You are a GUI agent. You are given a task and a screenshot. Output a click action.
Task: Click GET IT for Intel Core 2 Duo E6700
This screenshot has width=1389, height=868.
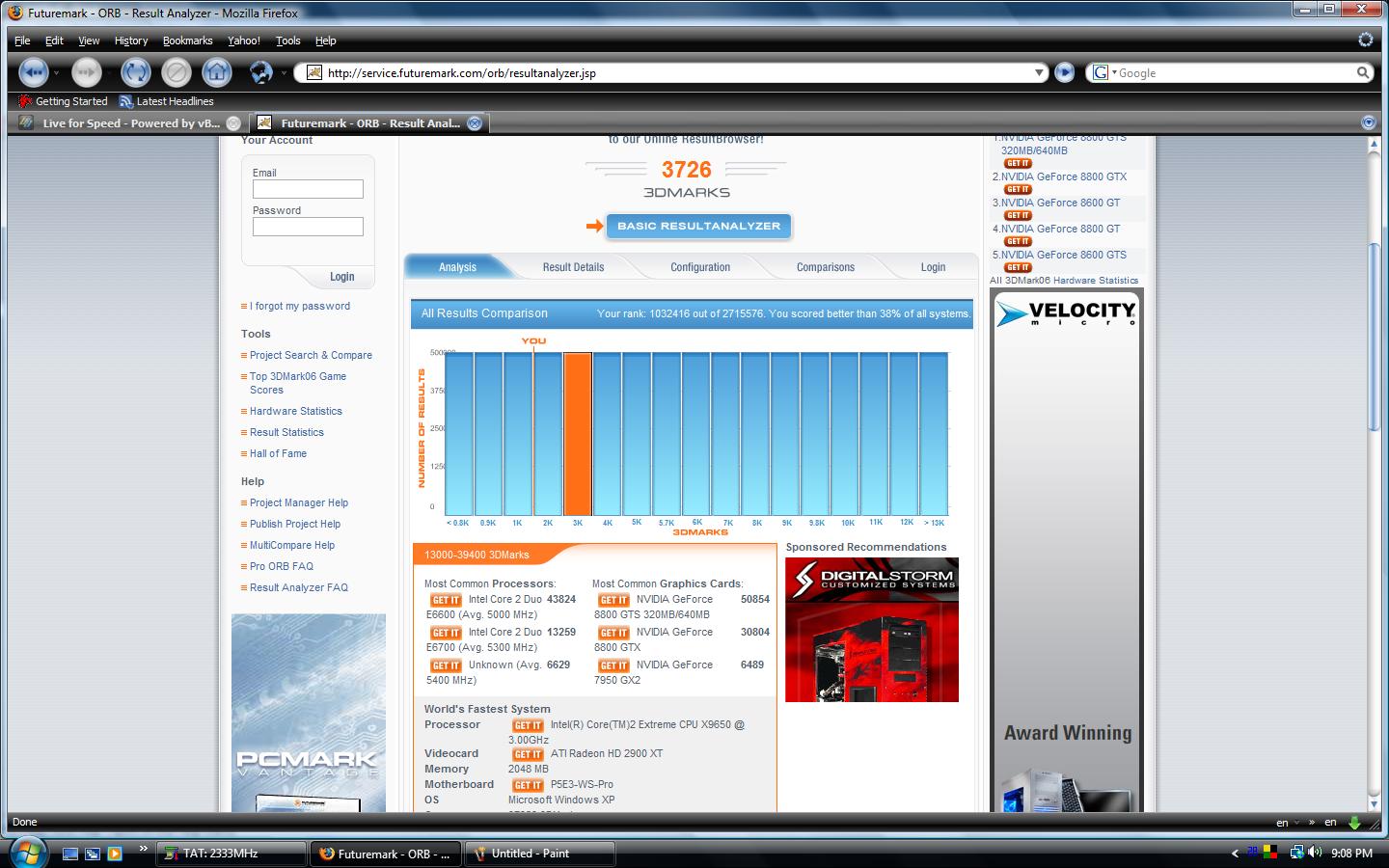446,633
